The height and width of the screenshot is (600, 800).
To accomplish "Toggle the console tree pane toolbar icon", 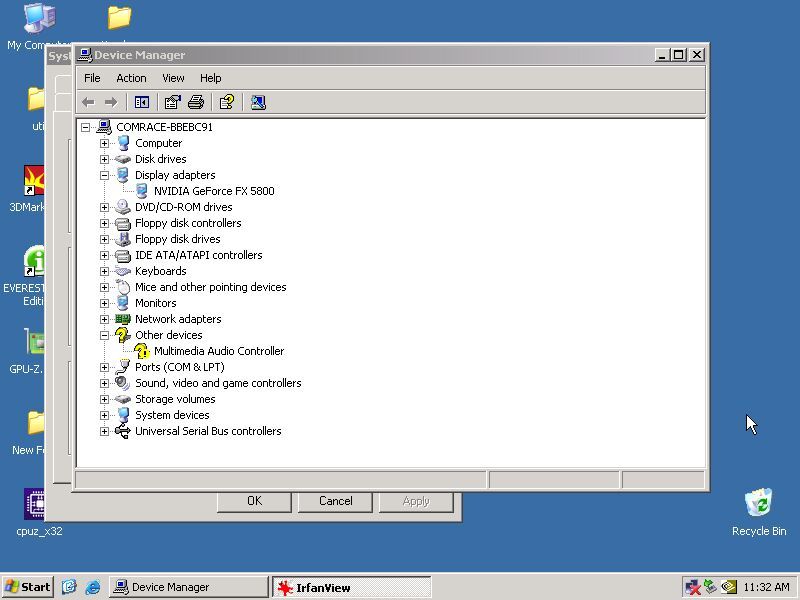I will [x=141, y=103].
